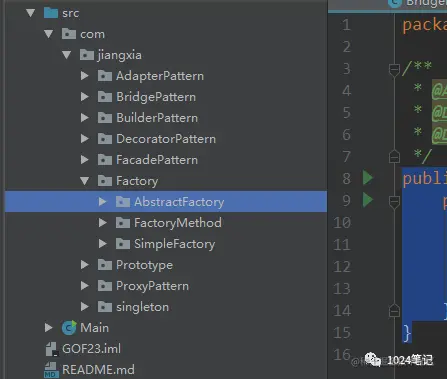Select the AbstractFactory package row
Screen dimensions: 447x379
pyautogui.click(x=166, y=202)
